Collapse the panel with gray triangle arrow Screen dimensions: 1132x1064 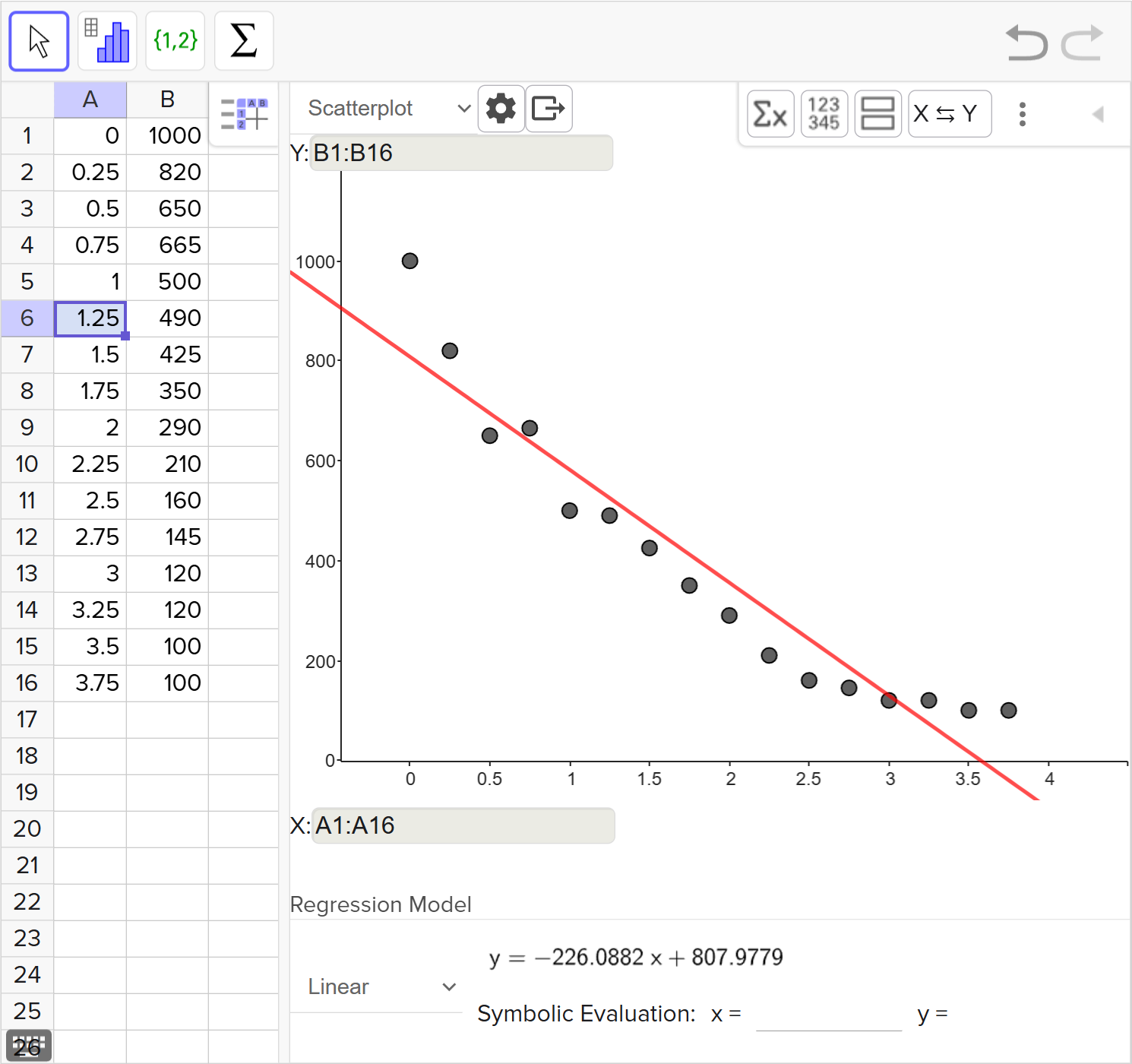pyautogui.click(x=1098, y=114)
